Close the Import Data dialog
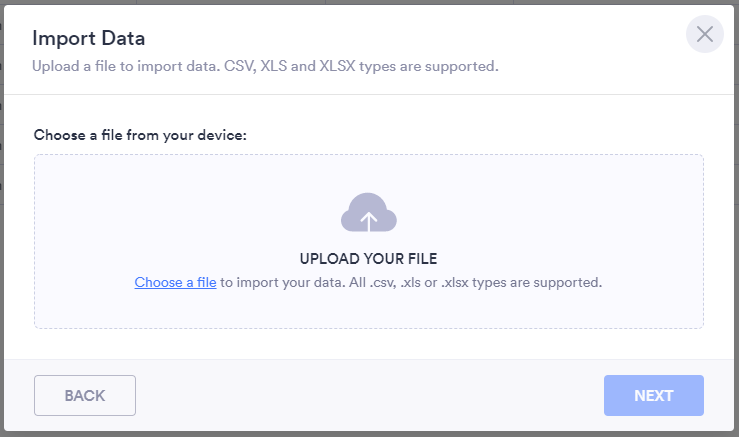Viewport: 739px width, 437px height. (x=704, y=35)
